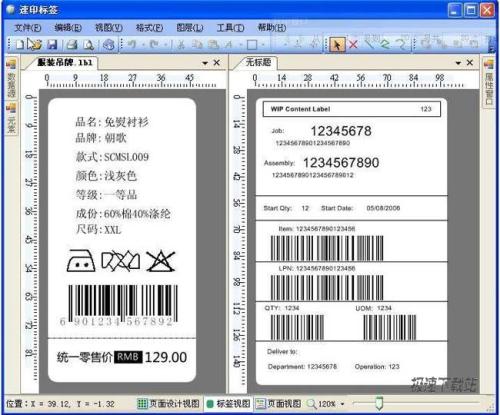
Task: Open the 文件(F) menu
Action: [x=28, y=28]
